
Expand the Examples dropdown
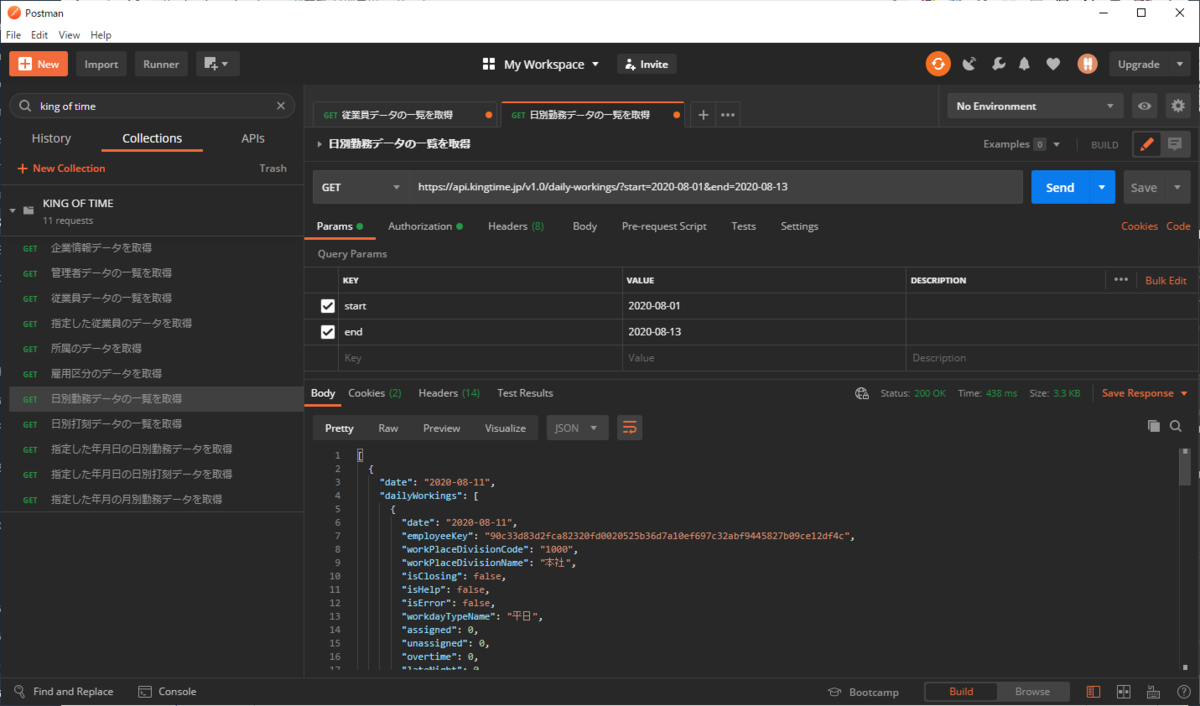click(x=1022, y=144)
